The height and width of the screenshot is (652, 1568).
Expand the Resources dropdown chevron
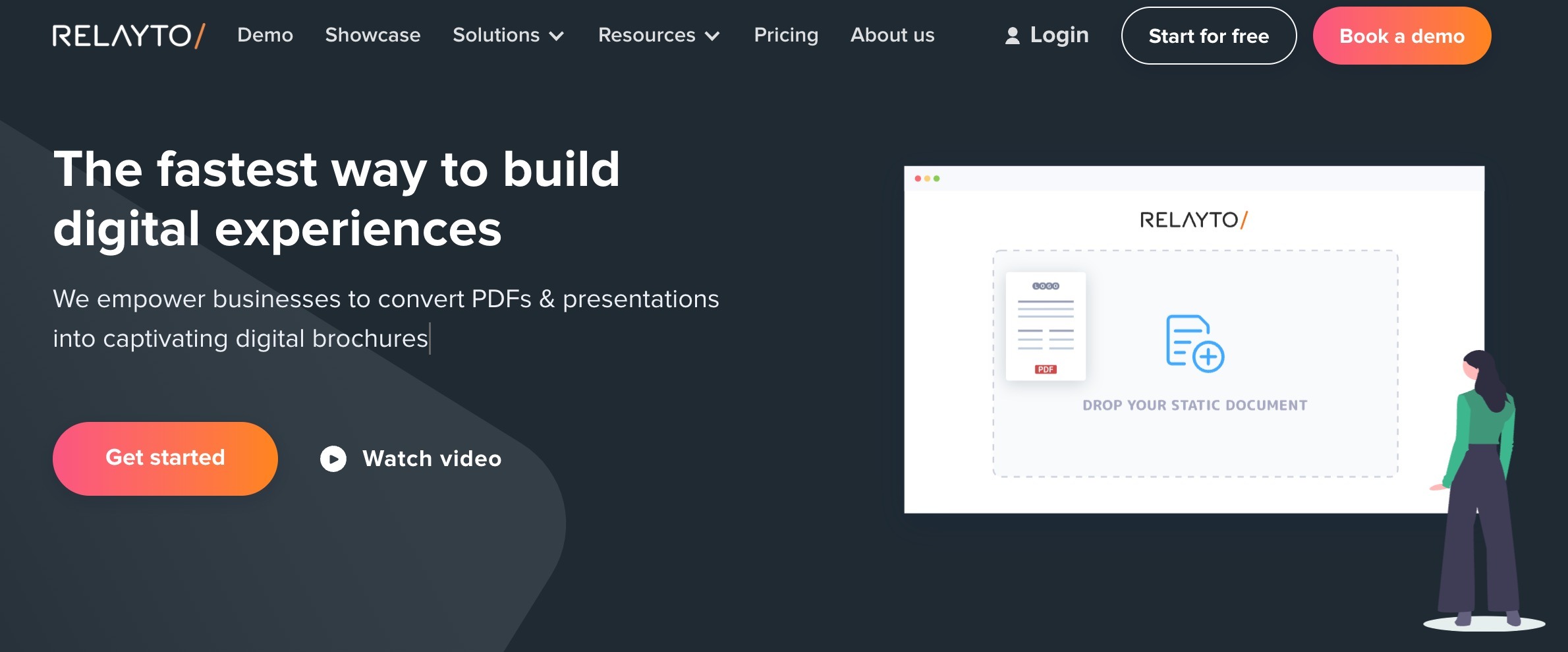pos(712,36)
